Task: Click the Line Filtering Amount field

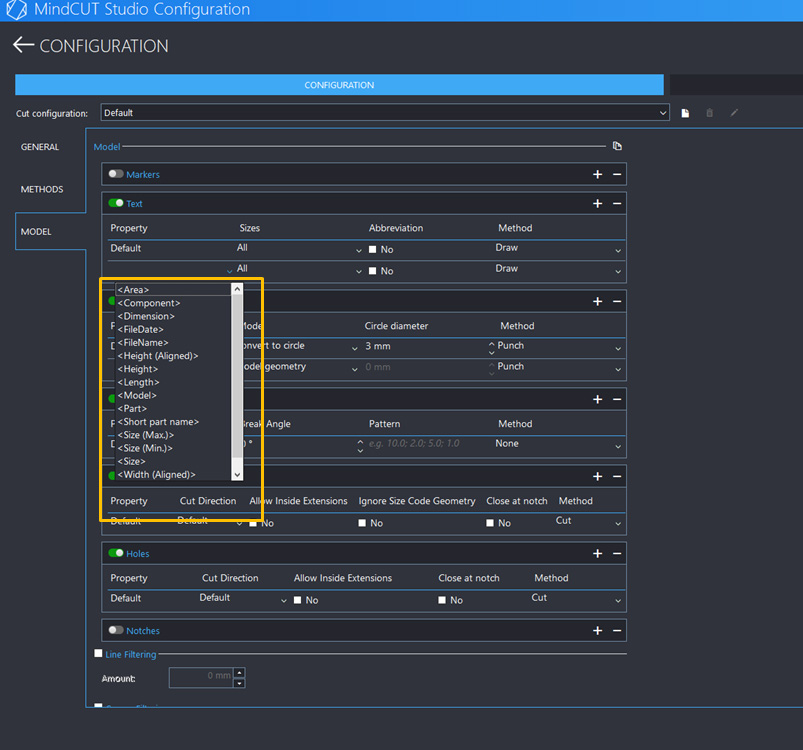Action: pyautogui.click(x=201, y=677)
